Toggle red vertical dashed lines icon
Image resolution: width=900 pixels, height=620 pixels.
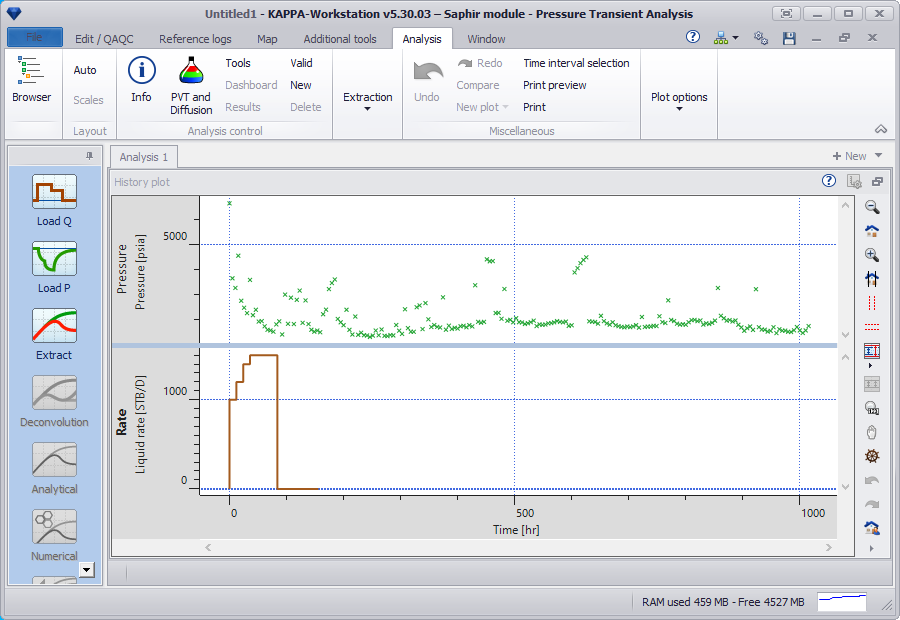(x=872, y=303)
